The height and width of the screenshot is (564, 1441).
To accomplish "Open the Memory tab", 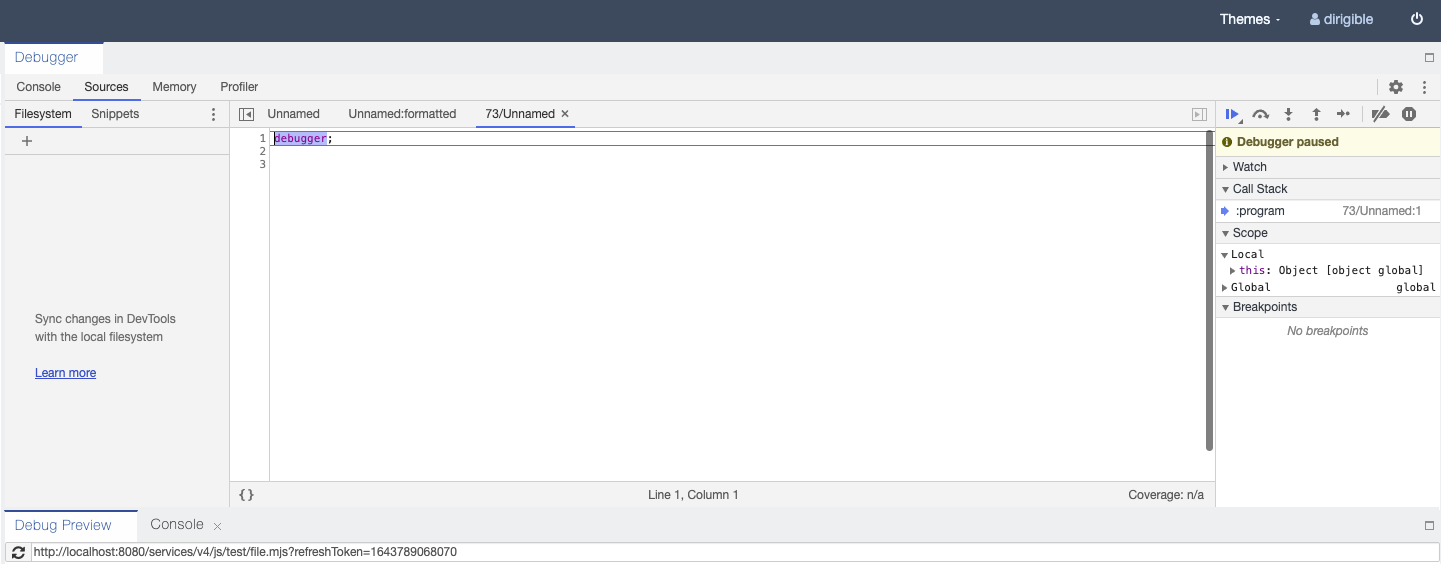I will (174, 87).
